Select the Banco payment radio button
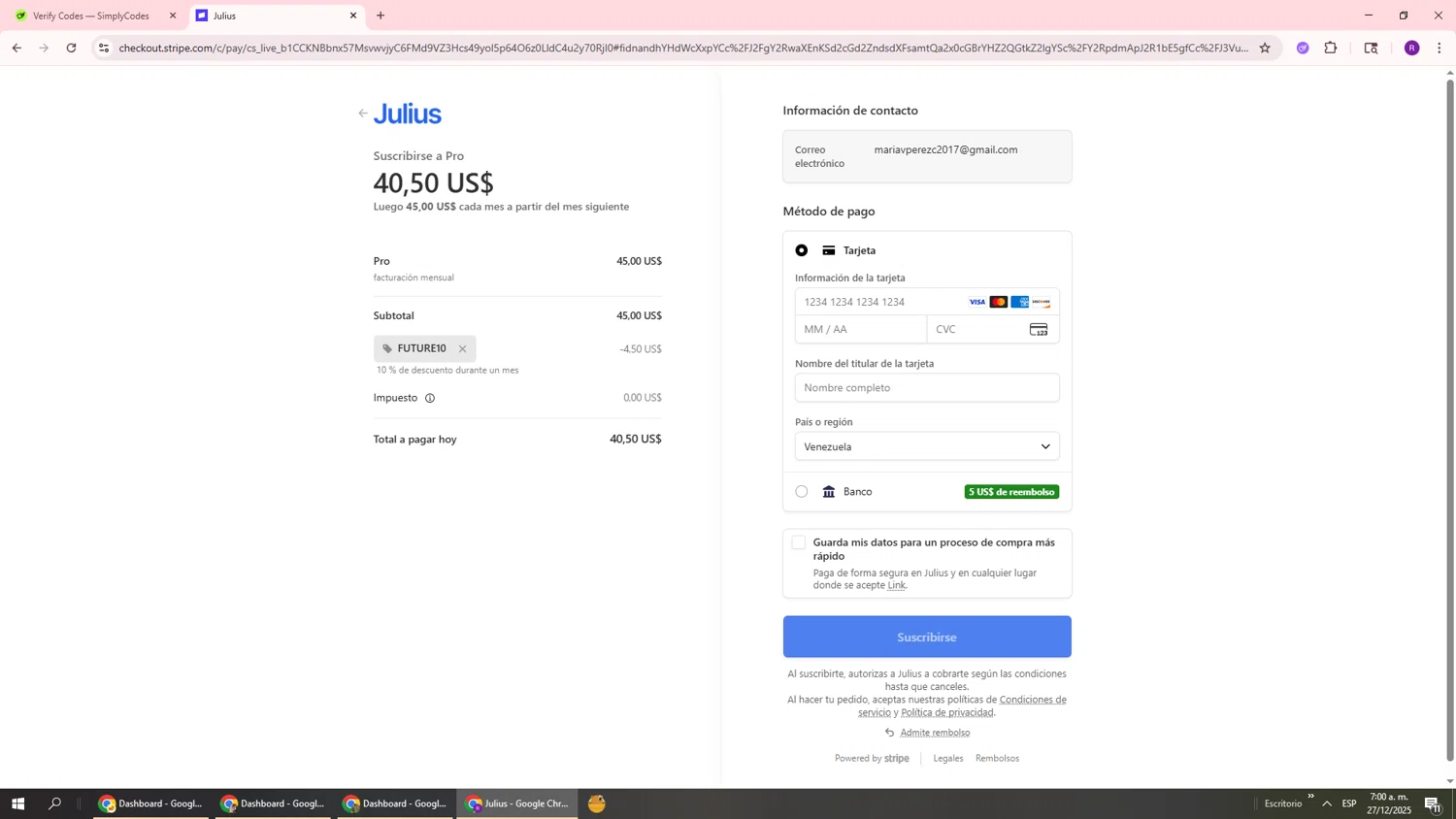Screen dimensions: 1456x819 [802, 492]
